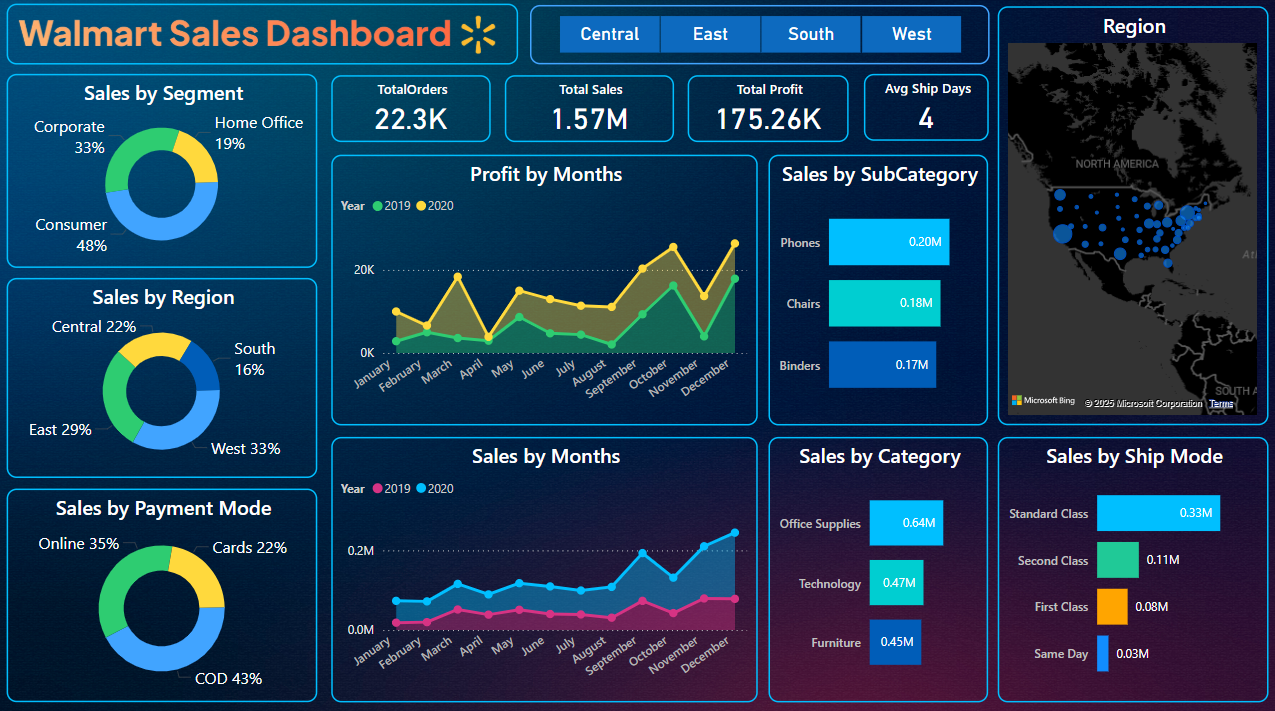Click the Online 35% label
The image size is (1275, 711).
79,544
